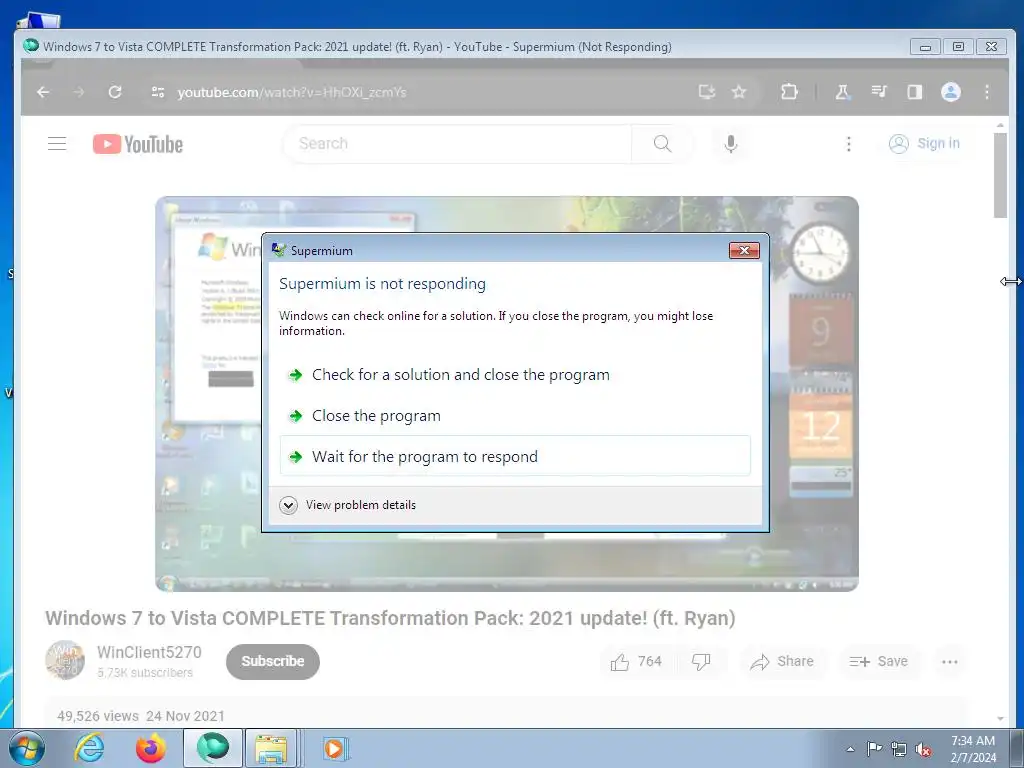Open the browser profile avatar
Viewport: 1024px width, 768px height.
[951, 92]
